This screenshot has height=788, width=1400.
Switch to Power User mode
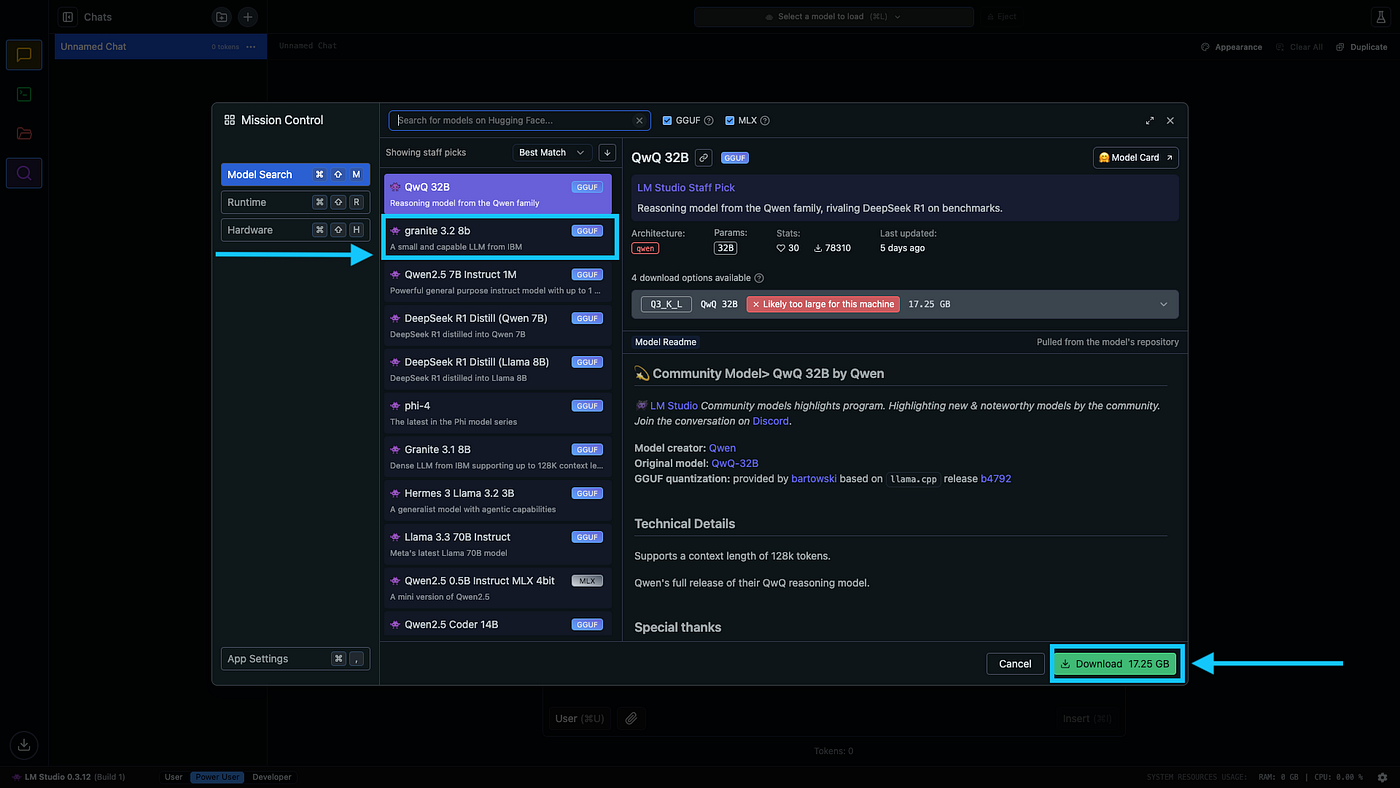click(218, 777)
